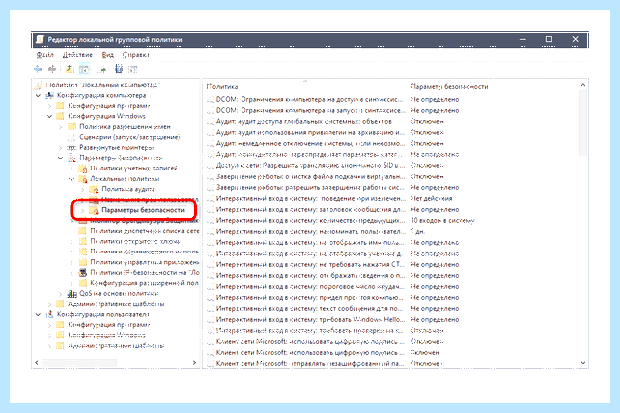Click the Политики IP-безопасности tree icon
This screenshot has height=413, width=620.
point(83,273)
